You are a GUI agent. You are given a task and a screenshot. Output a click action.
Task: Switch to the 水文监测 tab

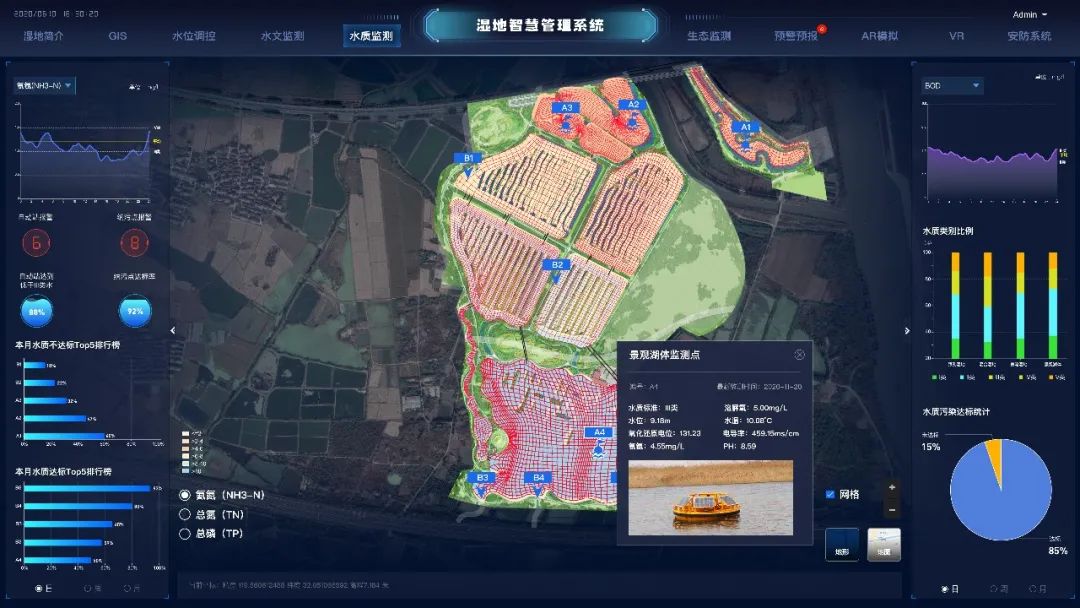point(282,36)
